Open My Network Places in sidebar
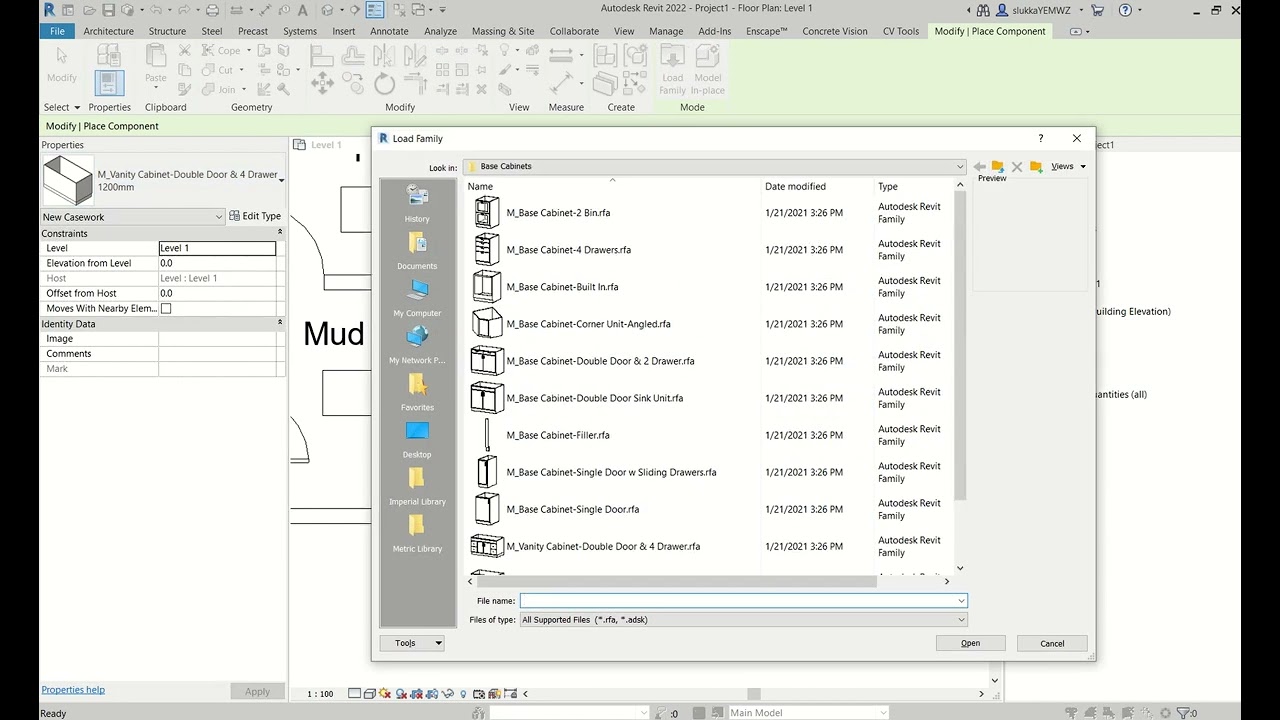 [417, 345]
